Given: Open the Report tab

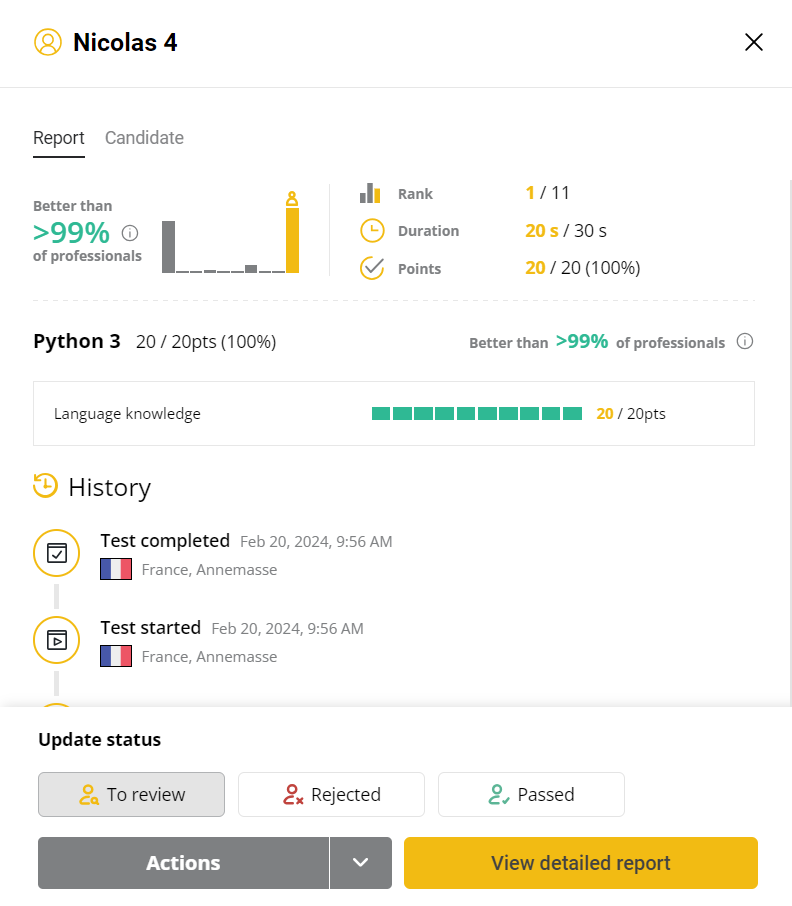Looking at the screenshot, I should click(58, 137).
